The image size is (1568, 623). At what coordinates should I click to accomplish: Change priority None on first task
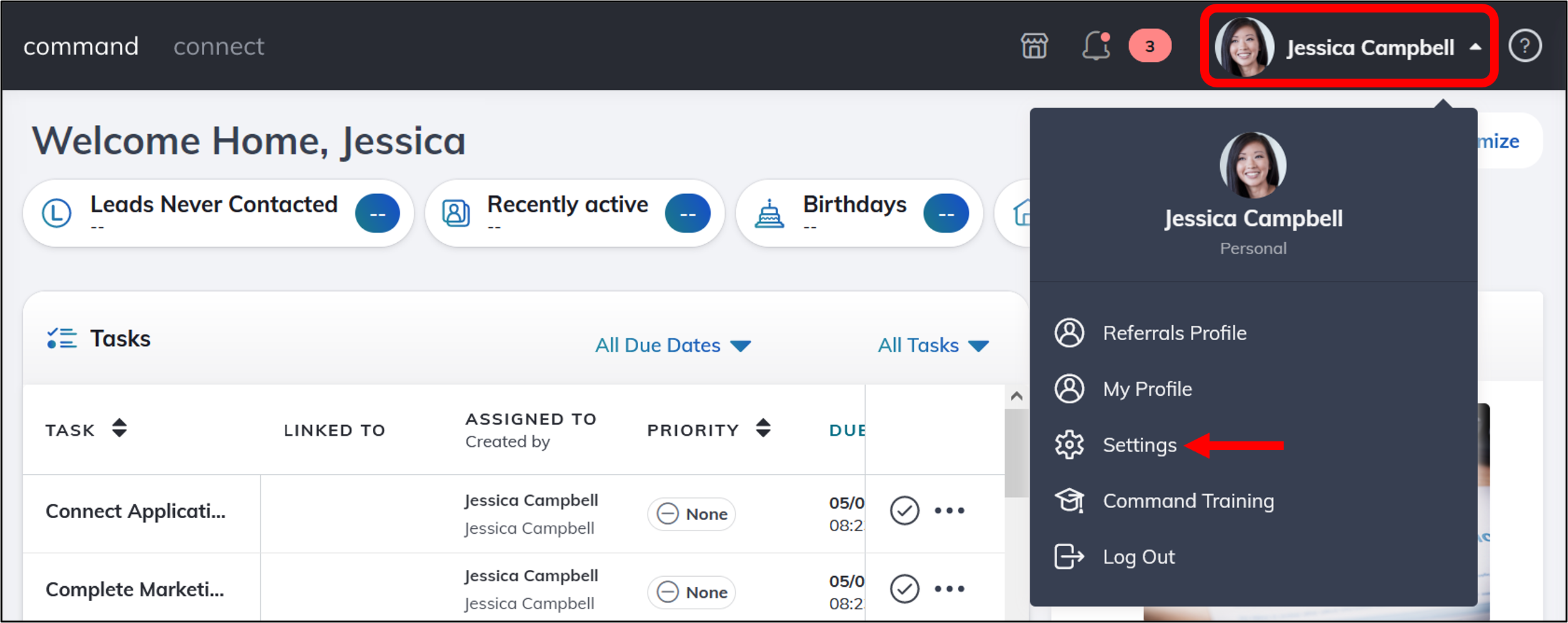coord(691,514)
